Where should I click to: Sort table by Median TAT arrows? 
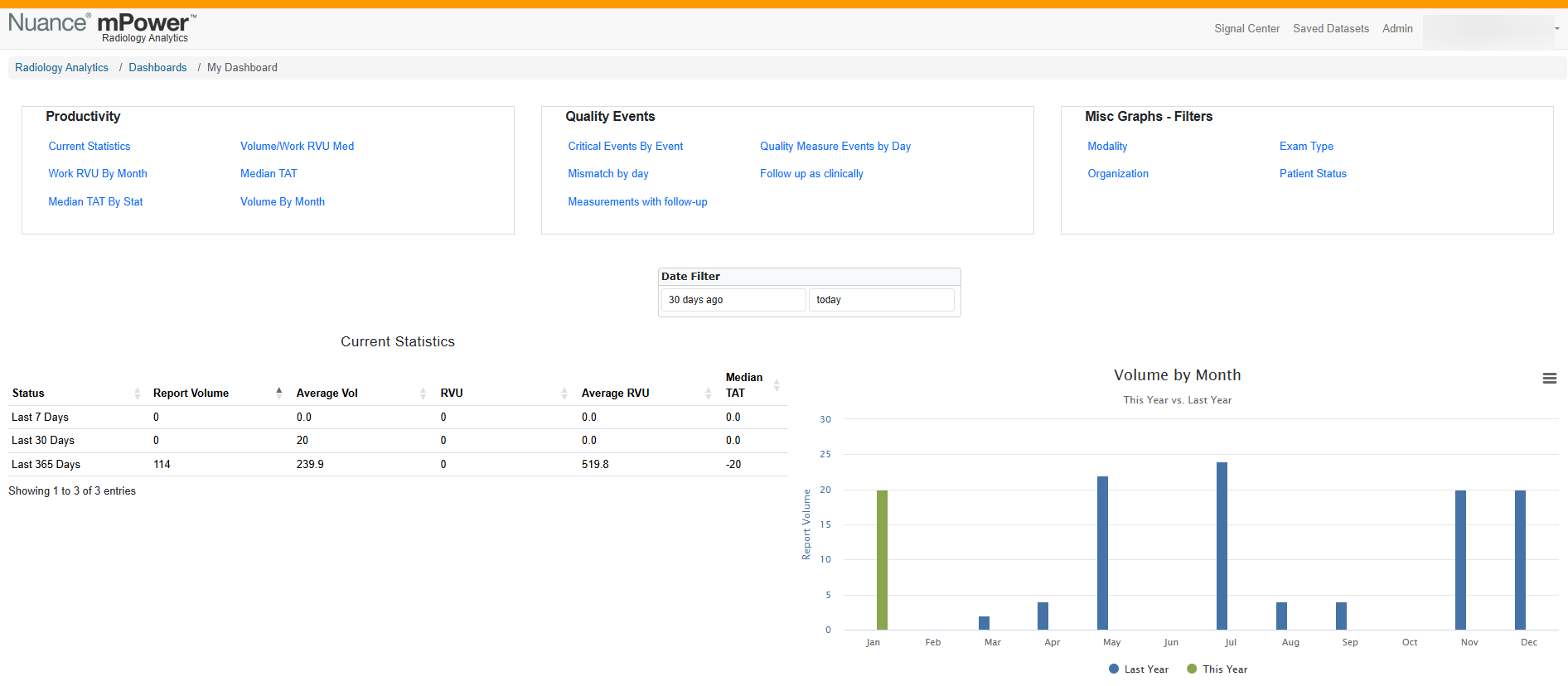pos(777,385)
